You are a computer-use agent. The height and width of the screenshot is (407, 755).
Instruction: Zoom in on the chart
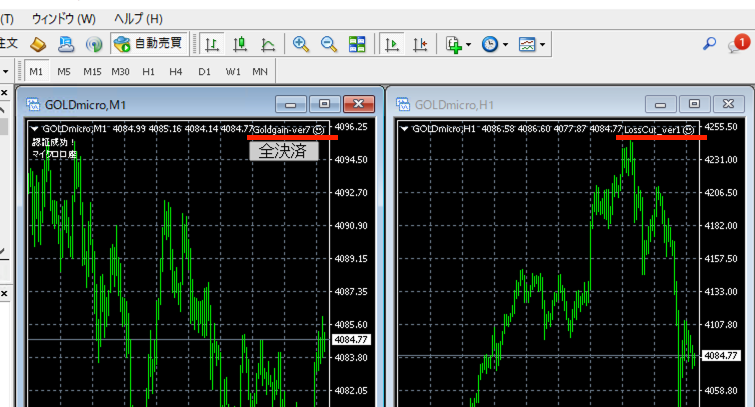[301, 44]
